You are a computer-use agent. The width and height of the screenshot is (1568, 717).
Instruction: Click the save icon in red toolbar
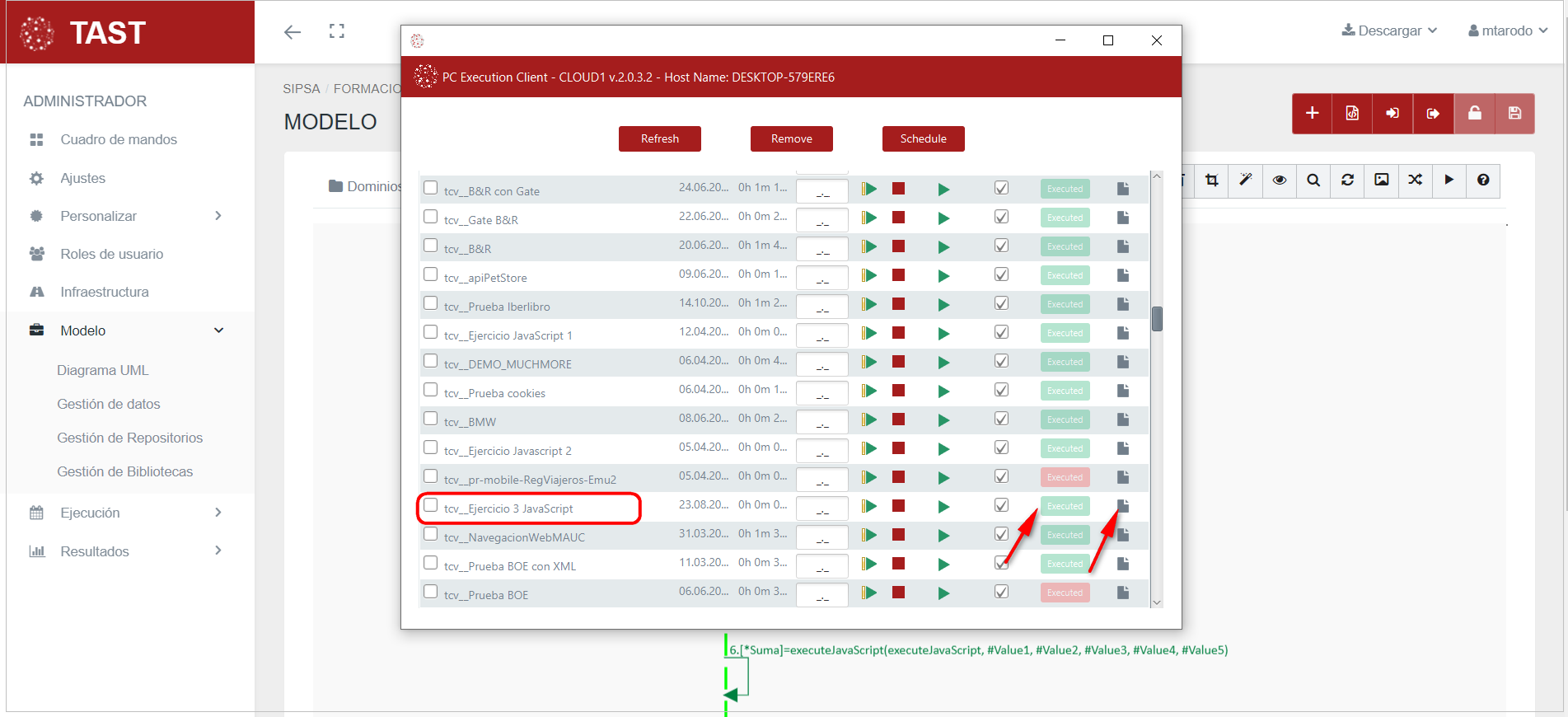click(1514, 114)
